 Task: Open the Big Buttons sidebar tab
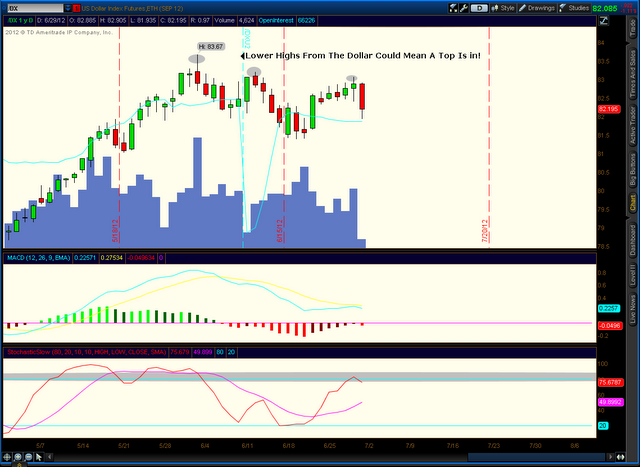(x=633, y=170)
